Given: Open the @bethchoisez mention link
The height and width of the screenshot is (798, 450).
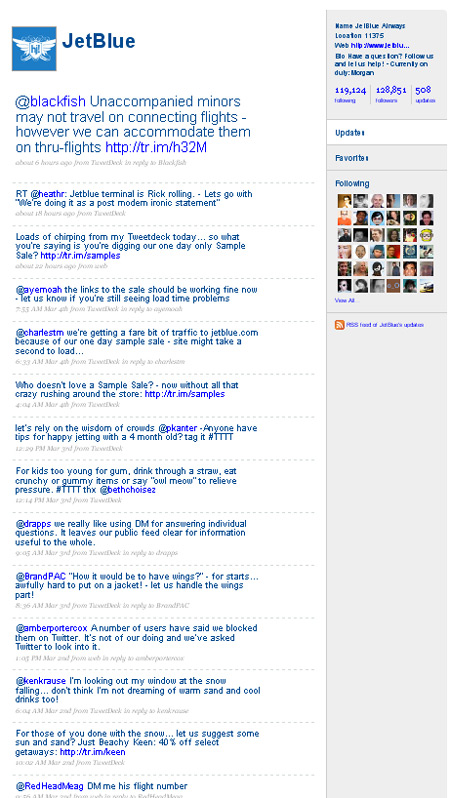Looking at the screenshot, I should pyautogui.click(x=127, y=490).
